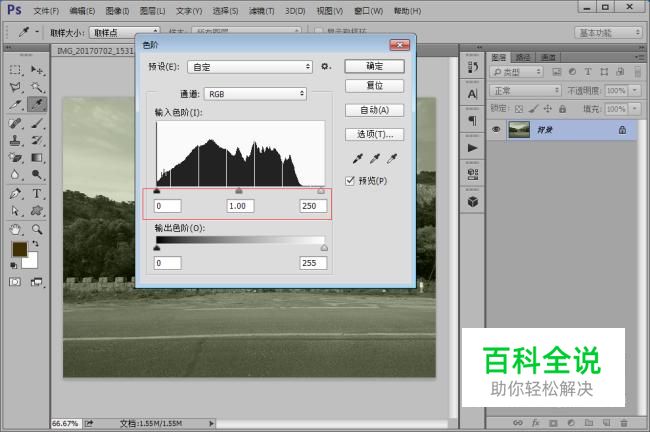Open the 取样大小 sample size dropdown
Viewport: 650px width, 432px height.
click(x=124, y=32)
